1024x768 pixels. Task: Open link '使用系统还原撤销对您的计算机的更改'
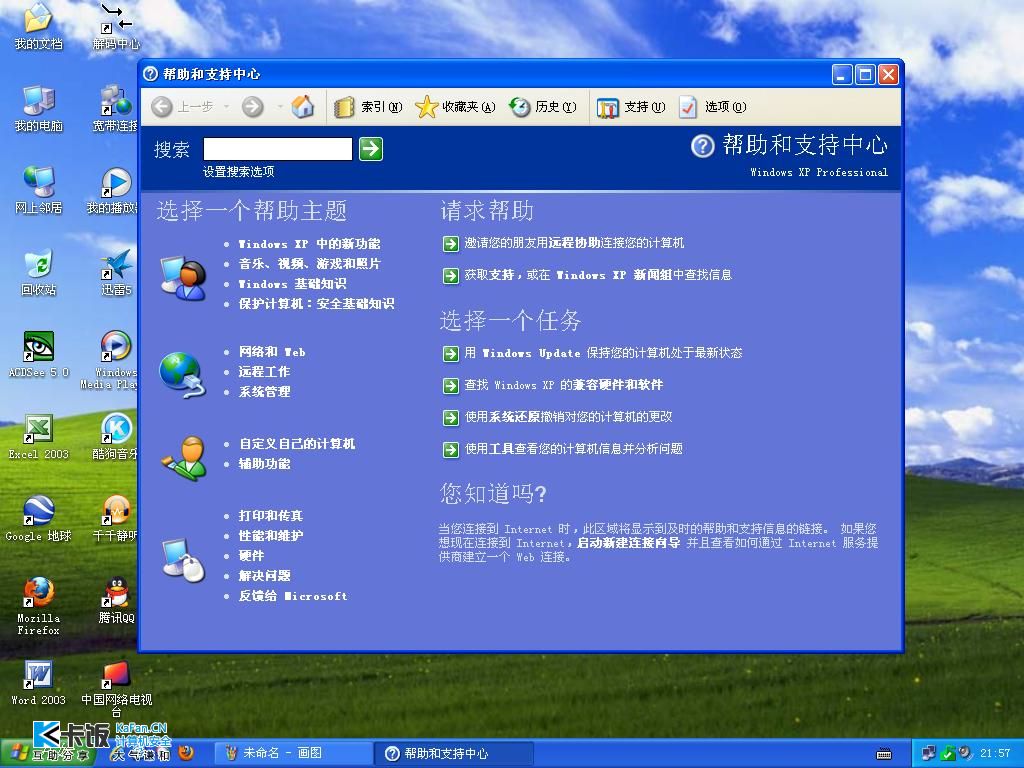568,417
